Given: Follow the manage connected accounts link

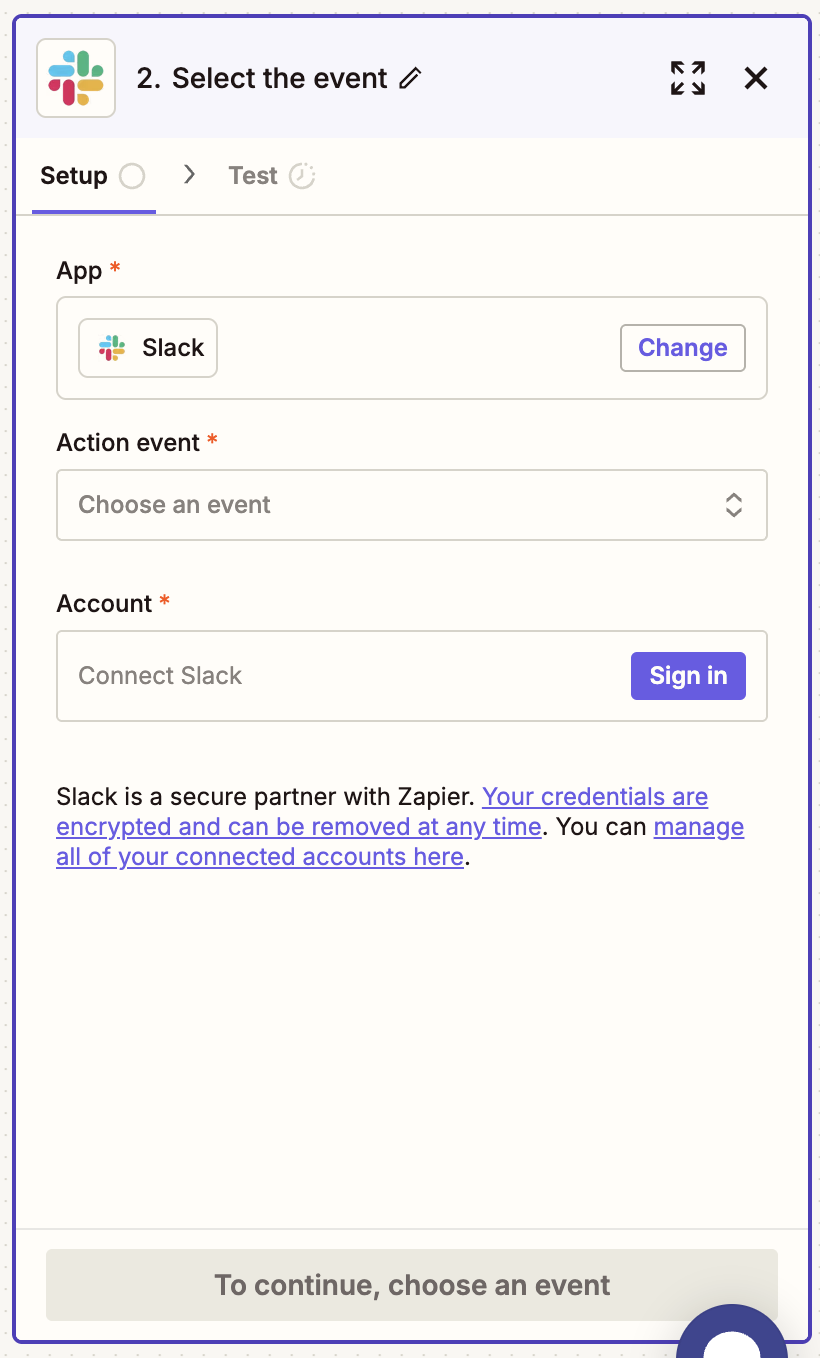Looking at the screenshot, I should pos(698,828).
